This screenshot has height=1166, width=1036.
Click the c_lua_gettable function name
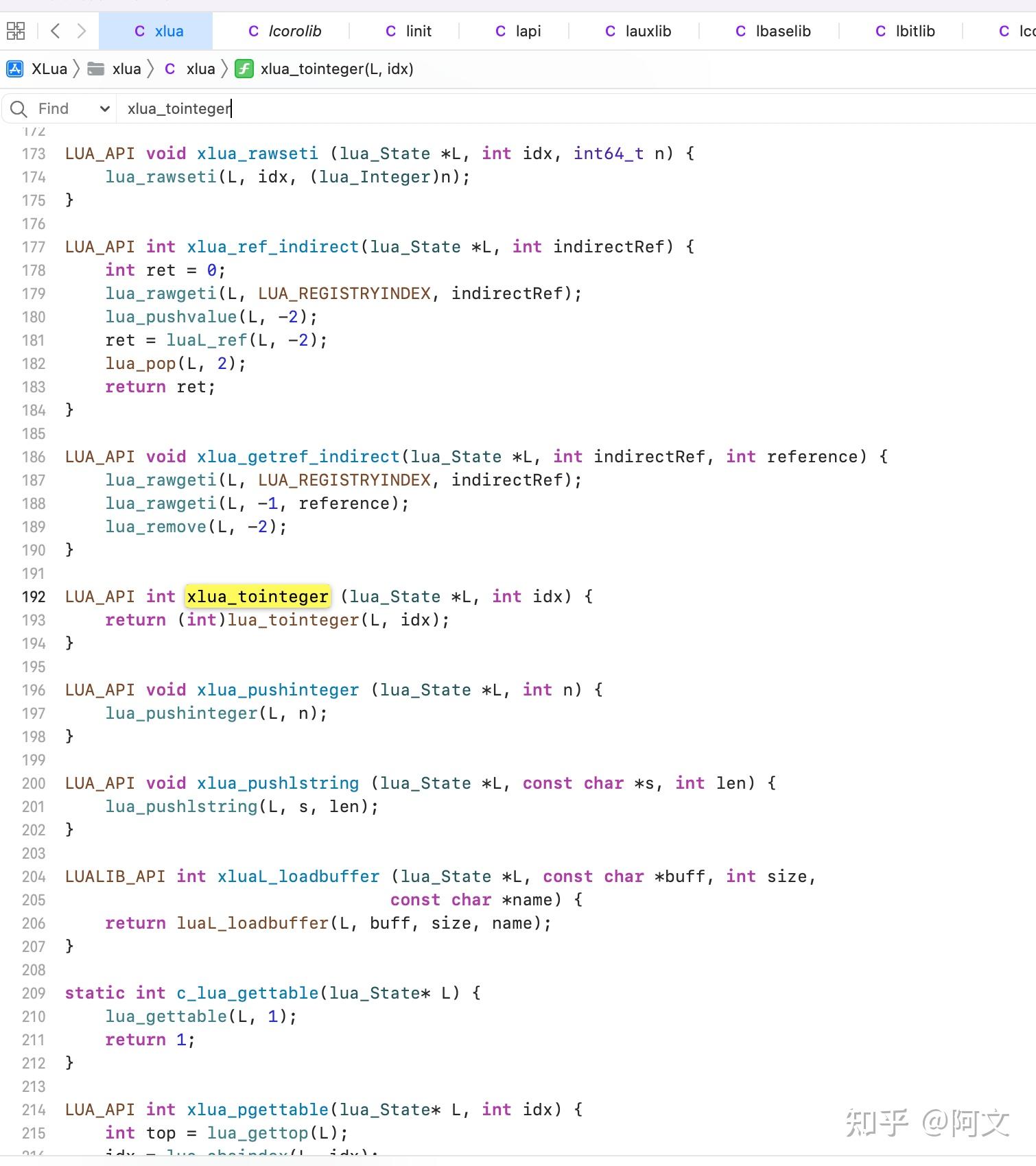[x=248, y=993]
